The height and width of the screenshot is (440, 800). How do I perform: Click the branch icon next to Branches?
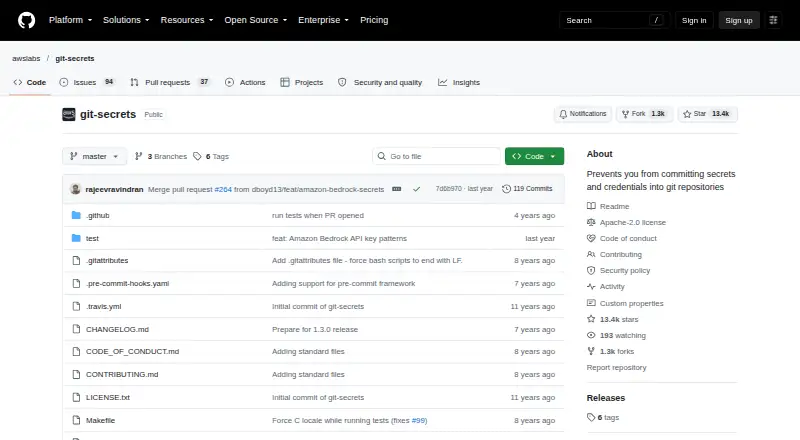coord(138,156)
